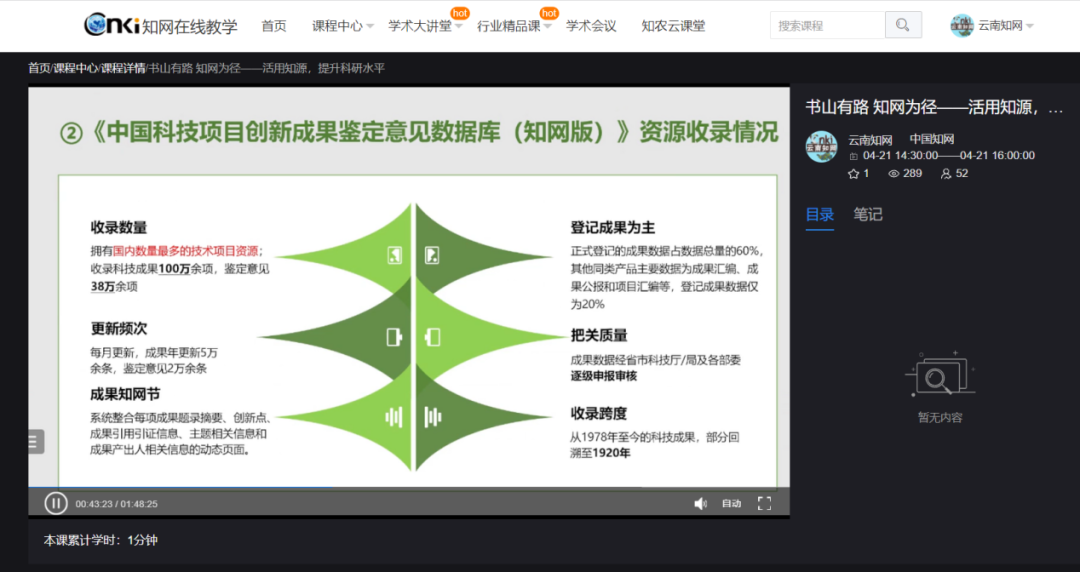
Task: Expand the 学术大讲堂 dropdown menu
Action: tap(425, 26)
